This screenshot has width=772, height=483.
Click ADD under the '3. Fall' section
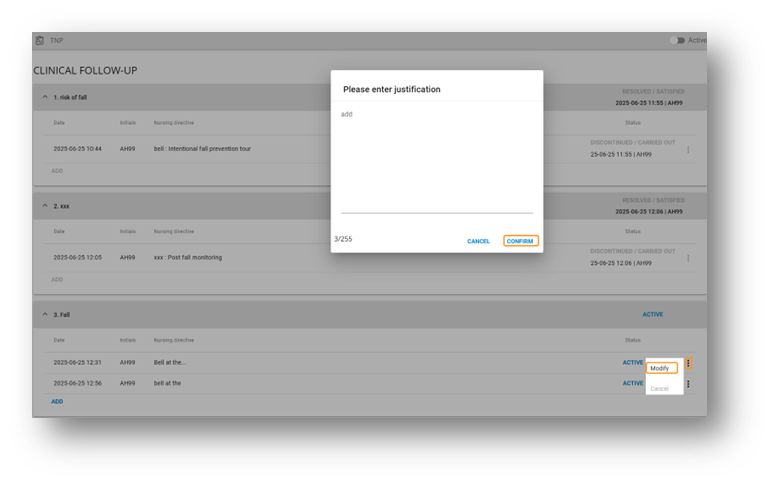pyautogui.click(x=57, y=401)
